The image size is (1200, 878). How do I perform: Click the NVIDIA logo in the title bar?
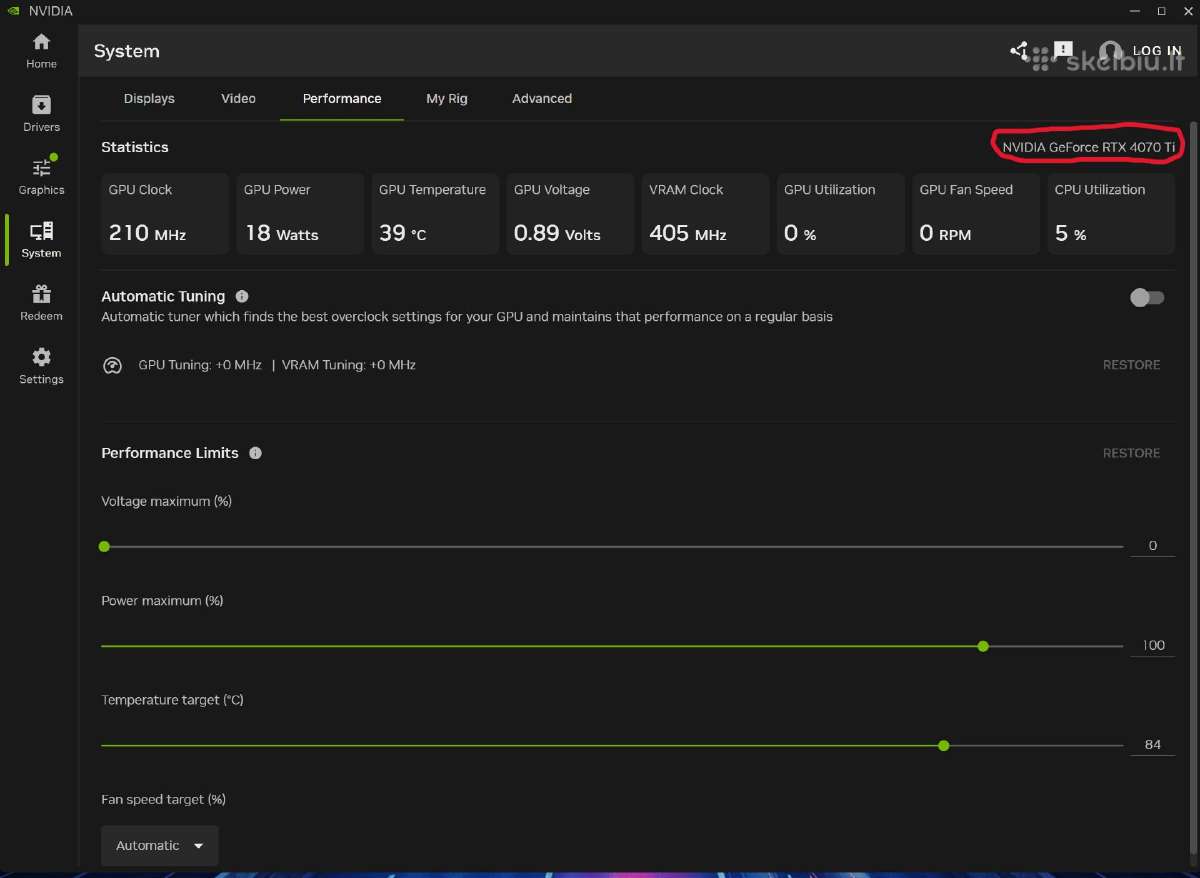click(x=13, y=11)
